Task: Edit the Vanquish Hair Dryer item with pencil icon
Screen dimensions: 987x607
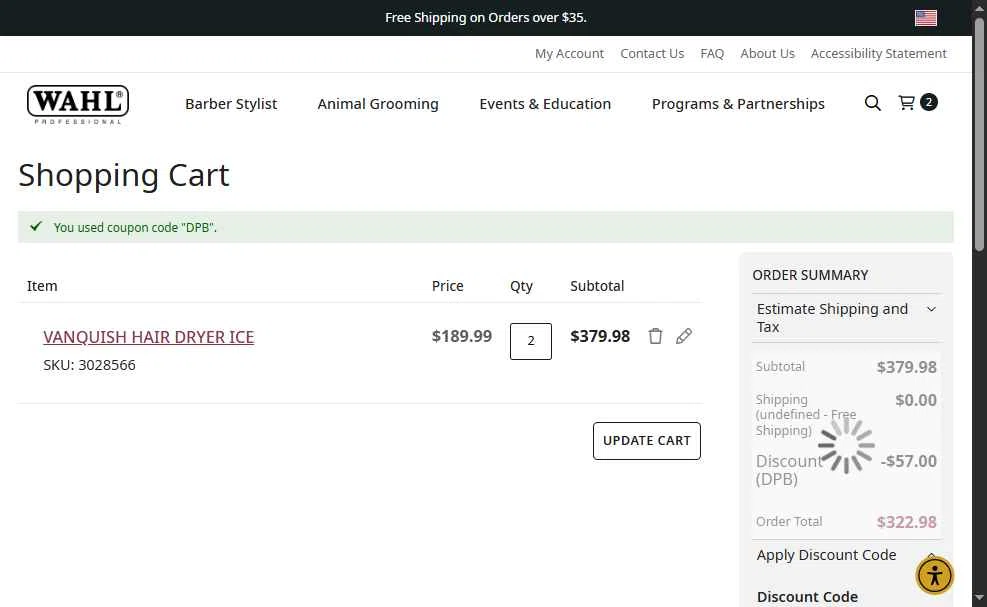Action: (x=684, y=336)
